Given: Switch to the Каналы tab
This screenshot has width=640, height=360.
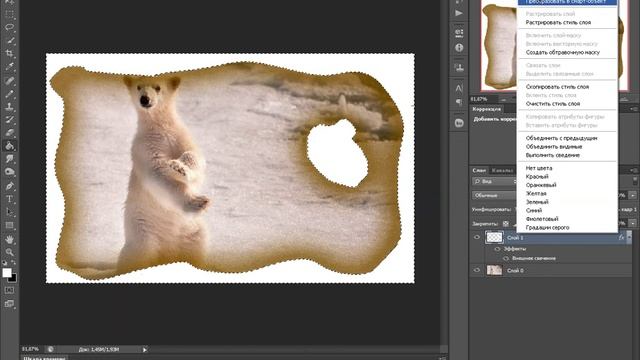Looking at the screenshot, I should point(501,170).
